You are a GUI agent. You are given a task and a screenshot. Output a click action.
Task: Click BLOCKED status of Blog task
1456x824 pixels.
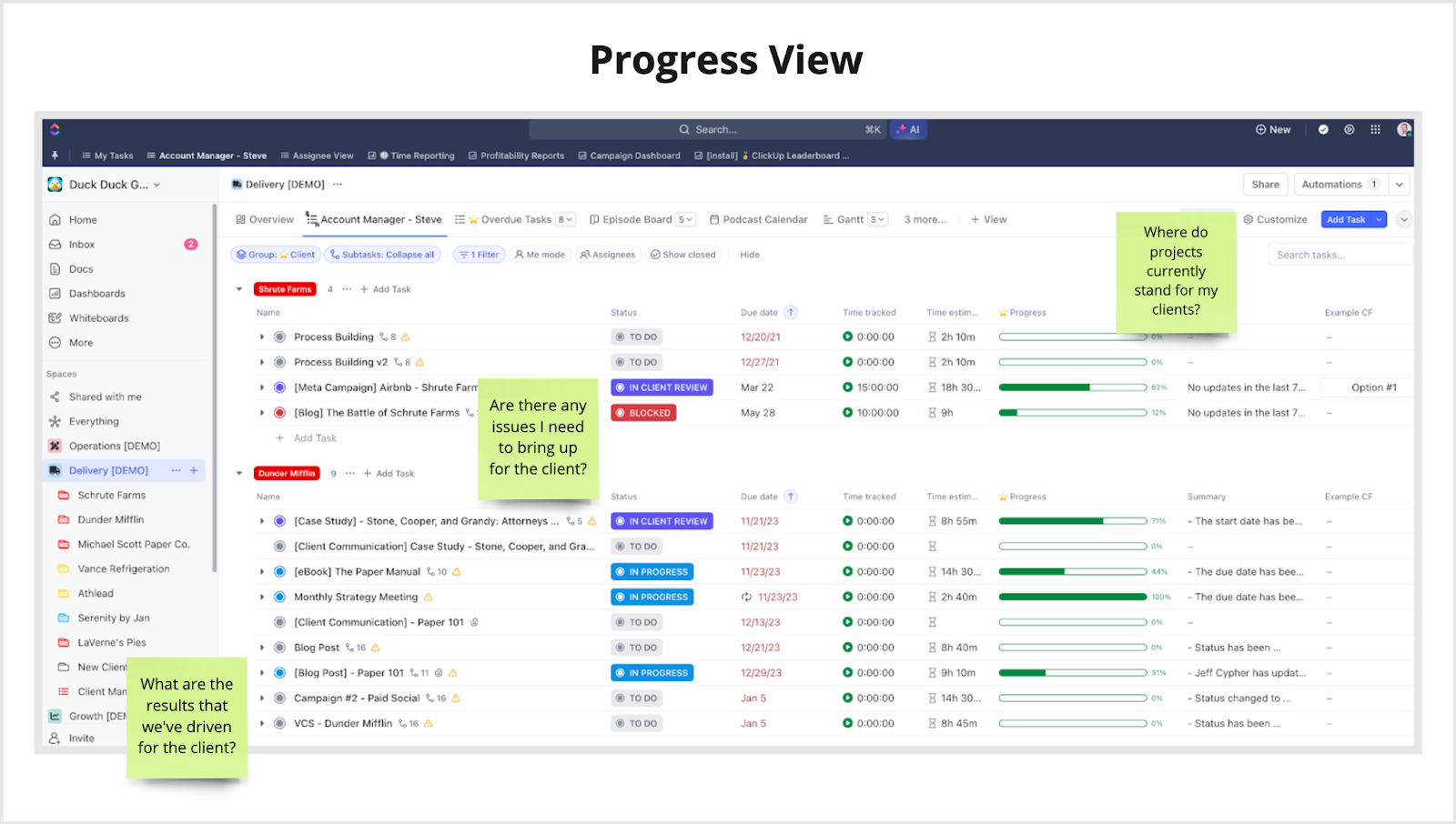(x=643, y=413)
